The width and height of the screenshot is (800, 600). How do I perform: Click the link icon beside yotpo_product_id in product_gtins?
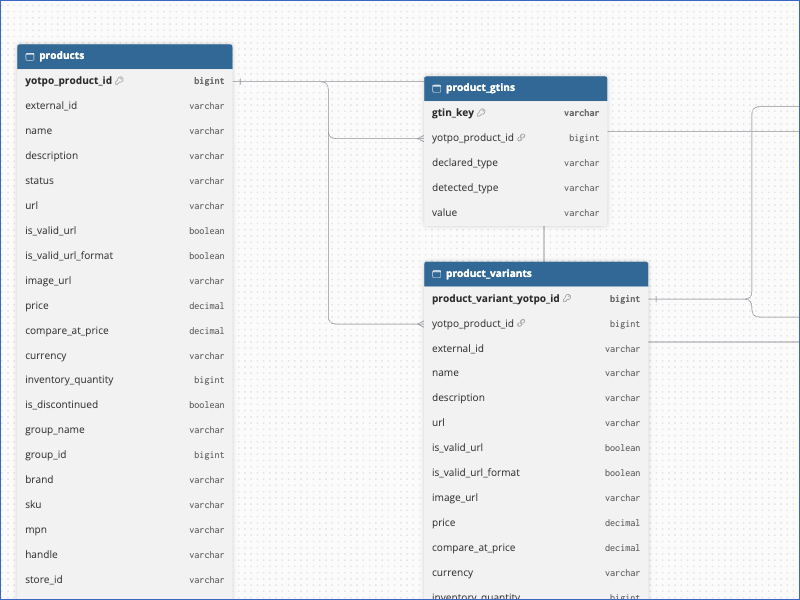[521, 138]
